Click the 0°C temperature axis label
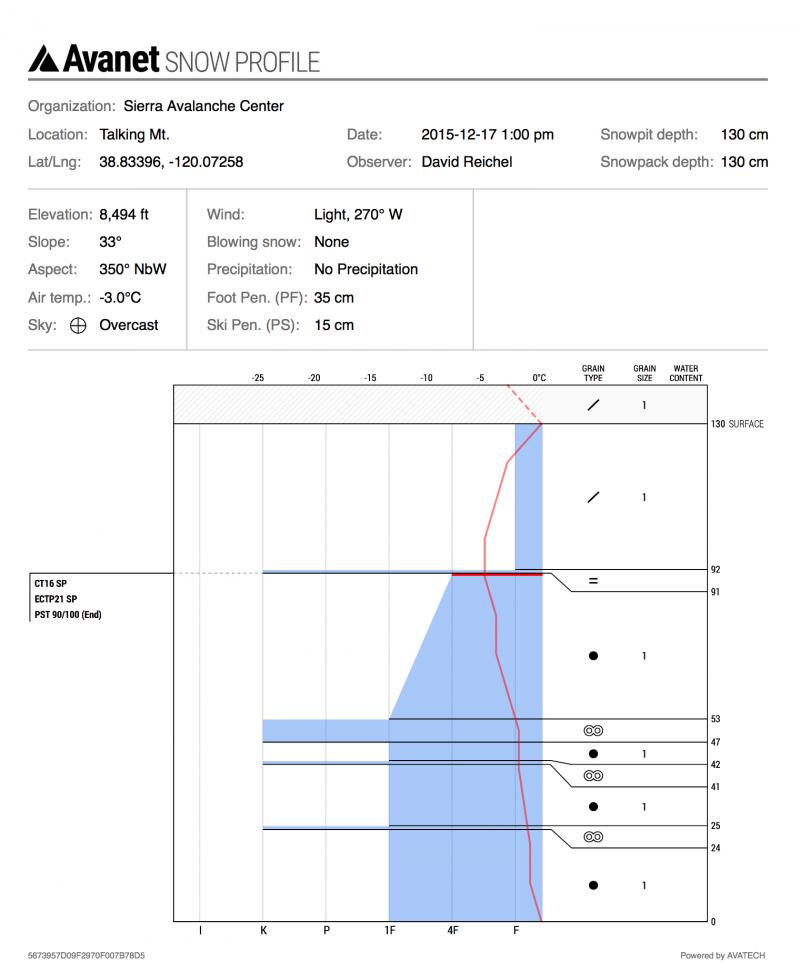 coord(539,378)
